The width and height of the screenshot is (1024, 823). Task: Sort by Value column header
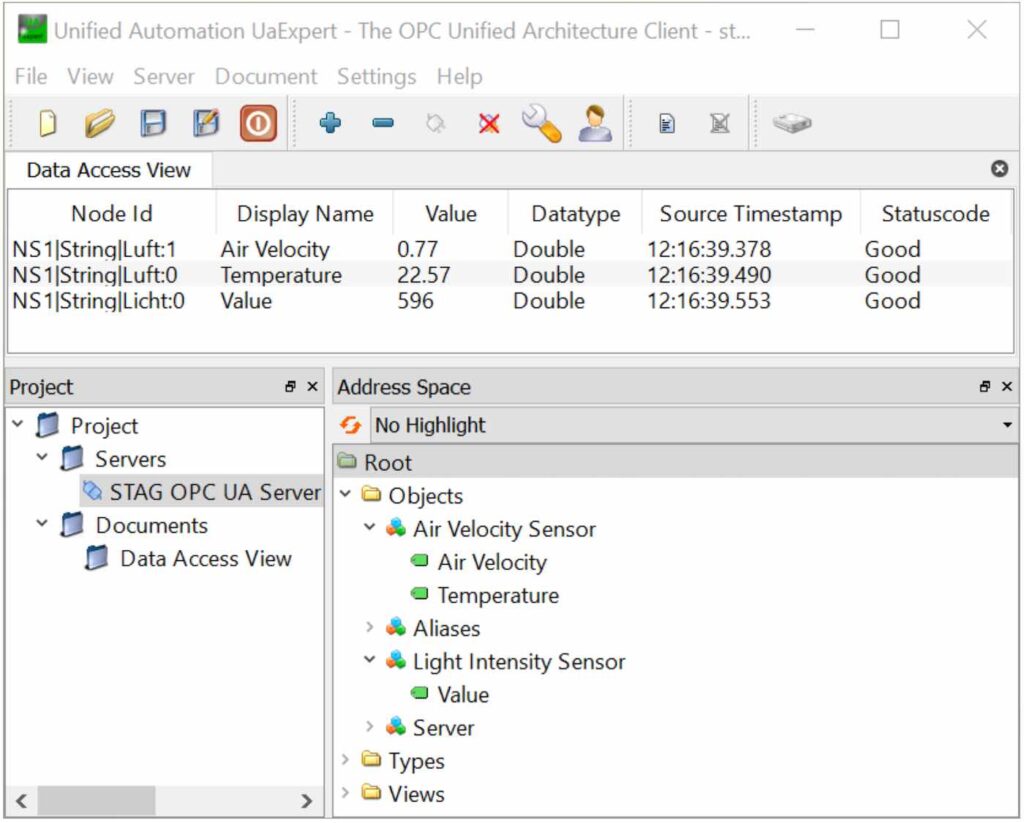pyautogui.click(x=450, y=214)
